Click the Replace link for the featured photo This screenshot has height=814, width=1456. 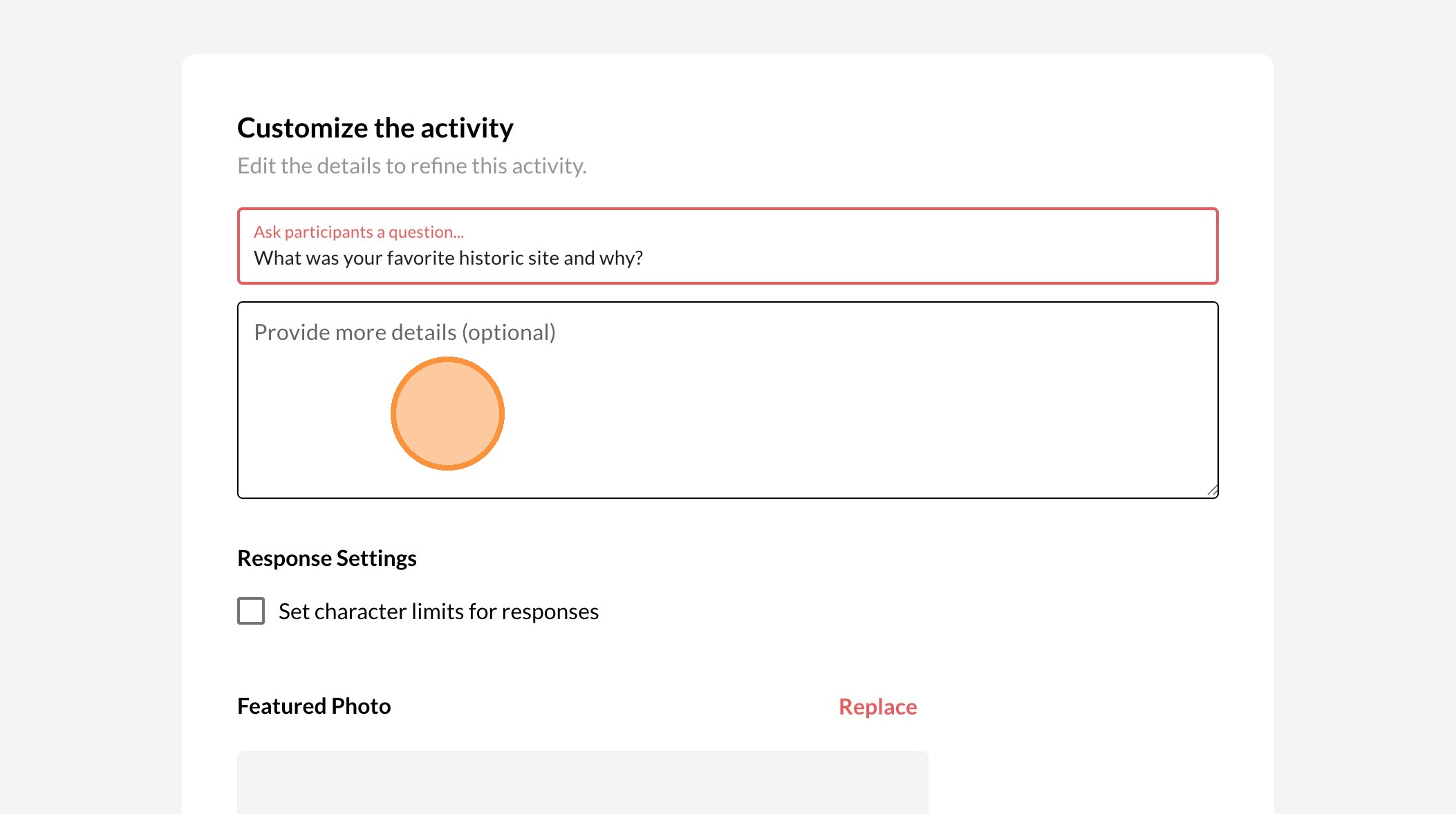pos(877,707)
